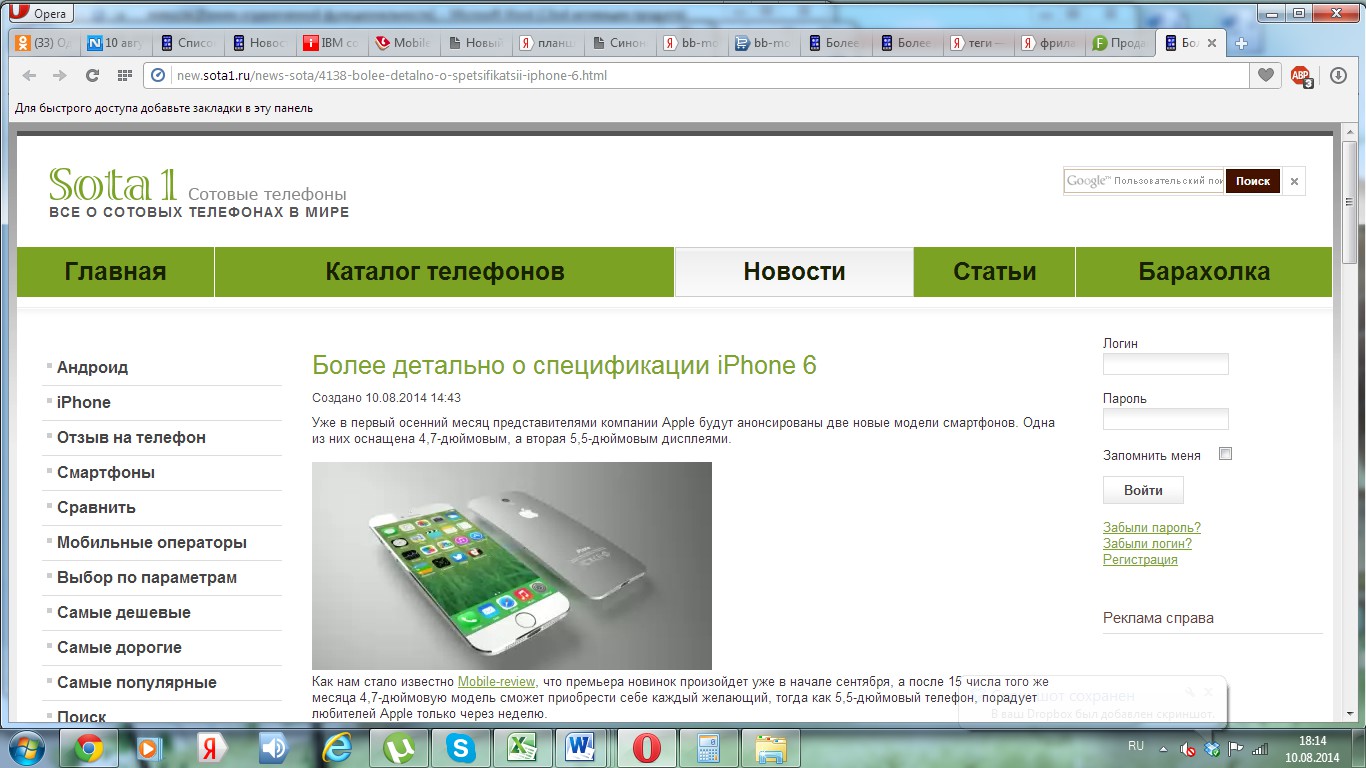Open Internet Explorer from the taskbar

(x=337, y=748)
